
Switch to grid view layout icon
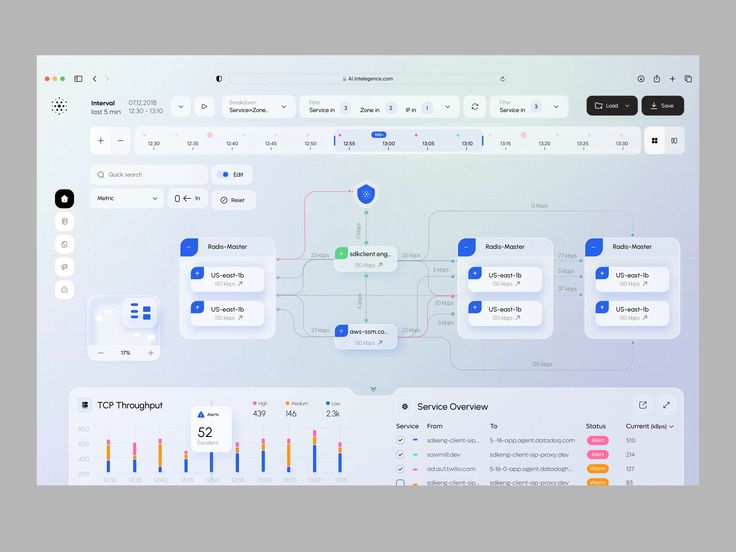coord(654,140)
